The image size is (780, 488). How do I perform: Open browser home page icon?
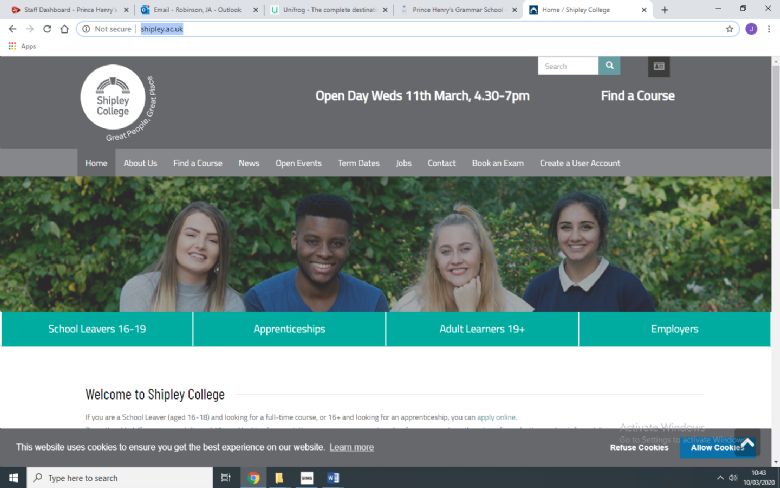pos(65,29)
